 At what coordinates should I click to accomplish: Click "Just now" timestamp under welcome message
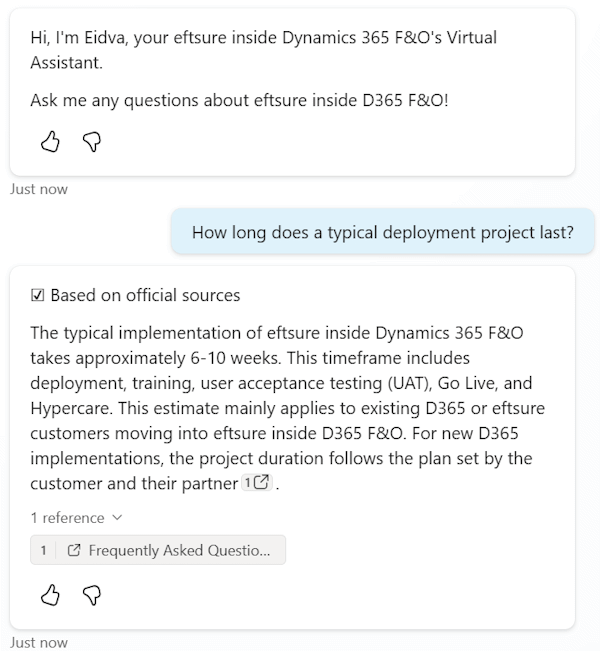pyautogui.click(x=39, y=189)
